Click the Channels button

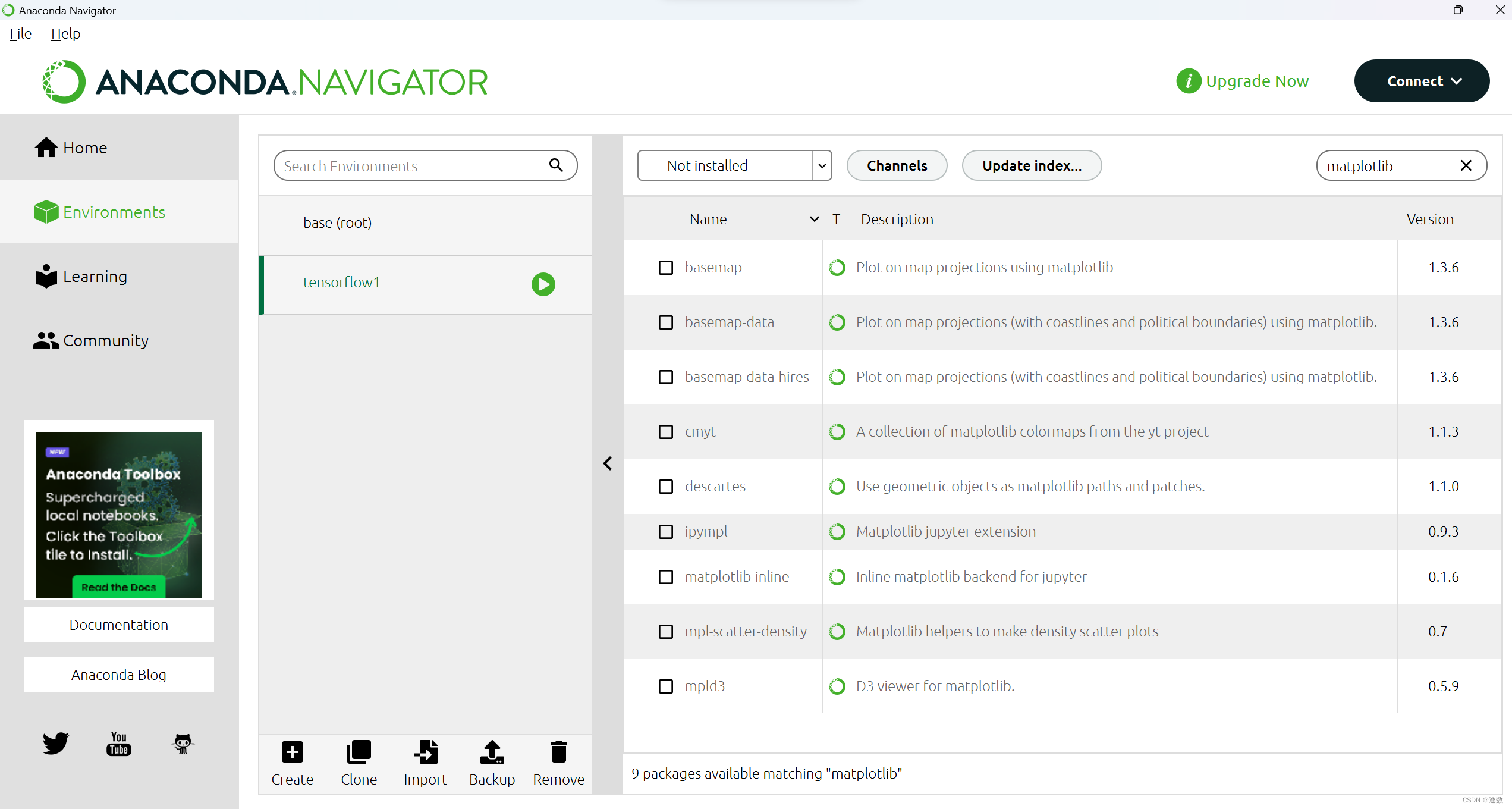897,165
